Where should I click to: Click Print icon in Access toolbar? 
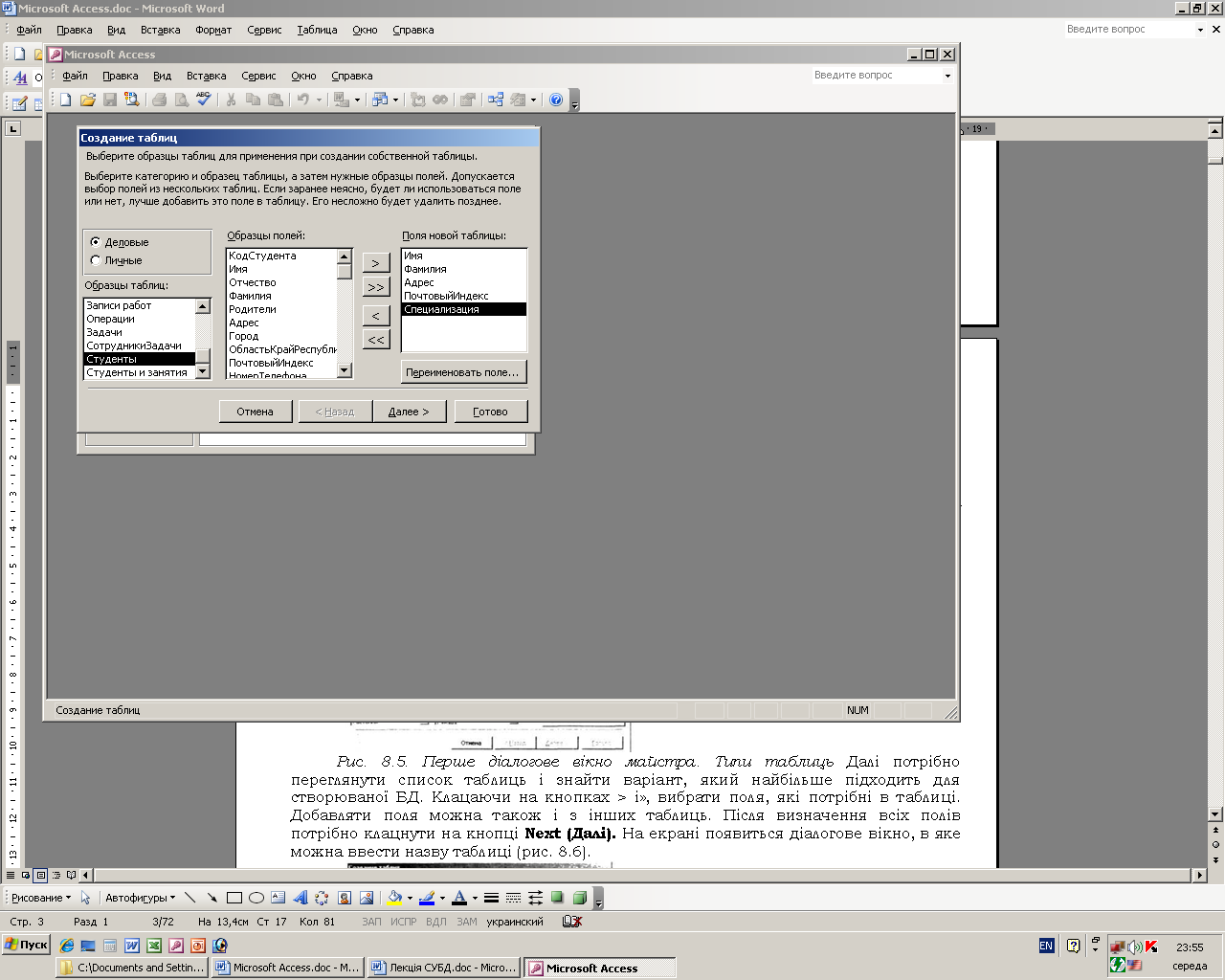coord(160,100)
